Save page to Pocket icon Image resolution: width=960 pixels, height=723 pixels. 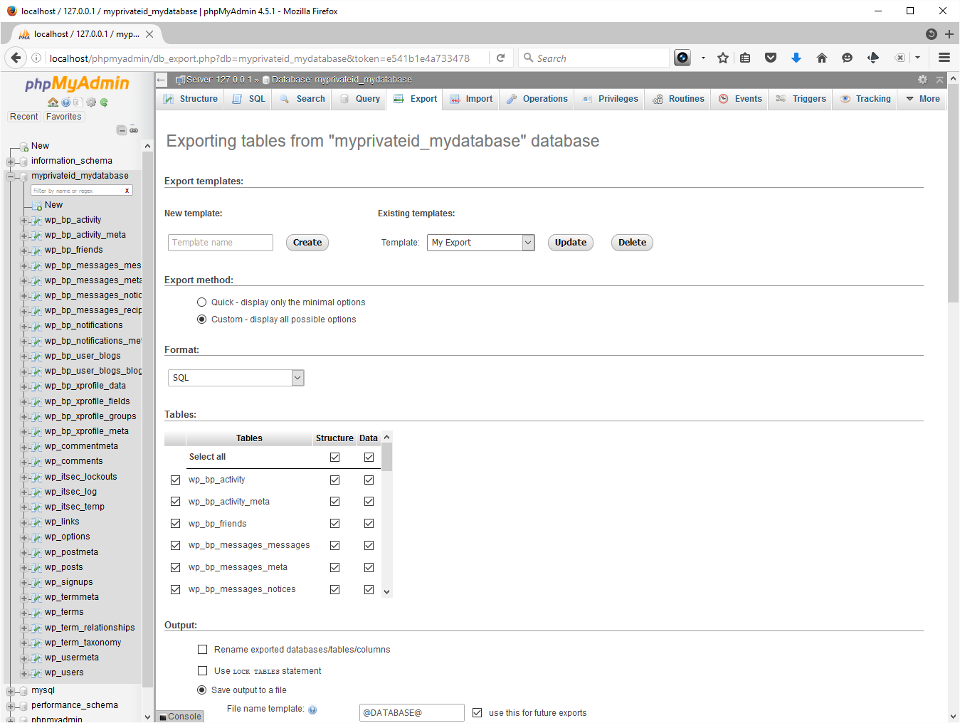(x=770, y=58)
